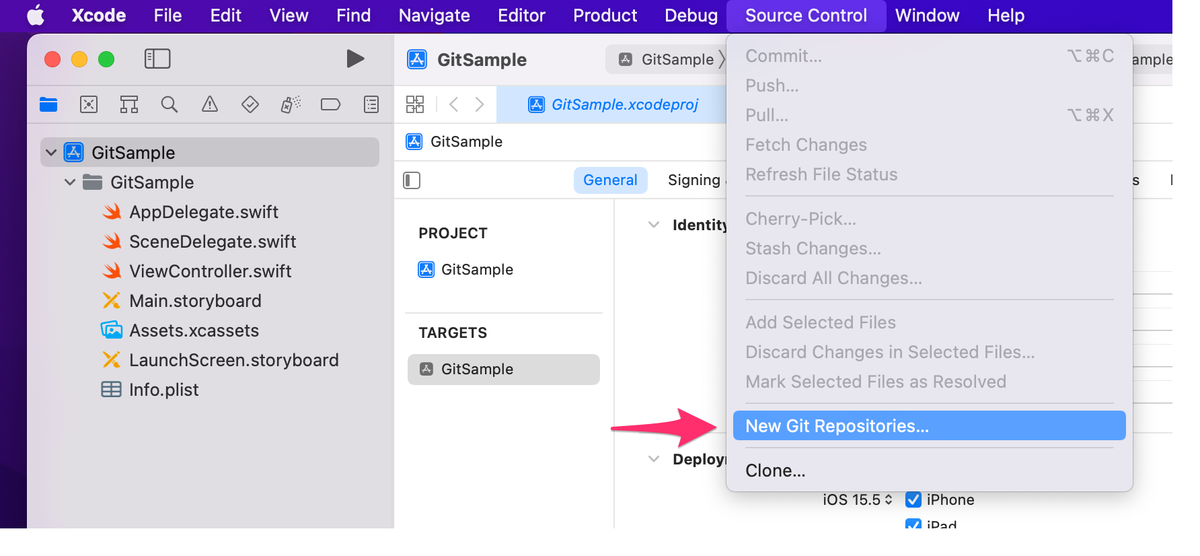Viewport: 1200px width, 556px height.
Task: Open the Find navigator magnifier icon
Action: point(169,104)
